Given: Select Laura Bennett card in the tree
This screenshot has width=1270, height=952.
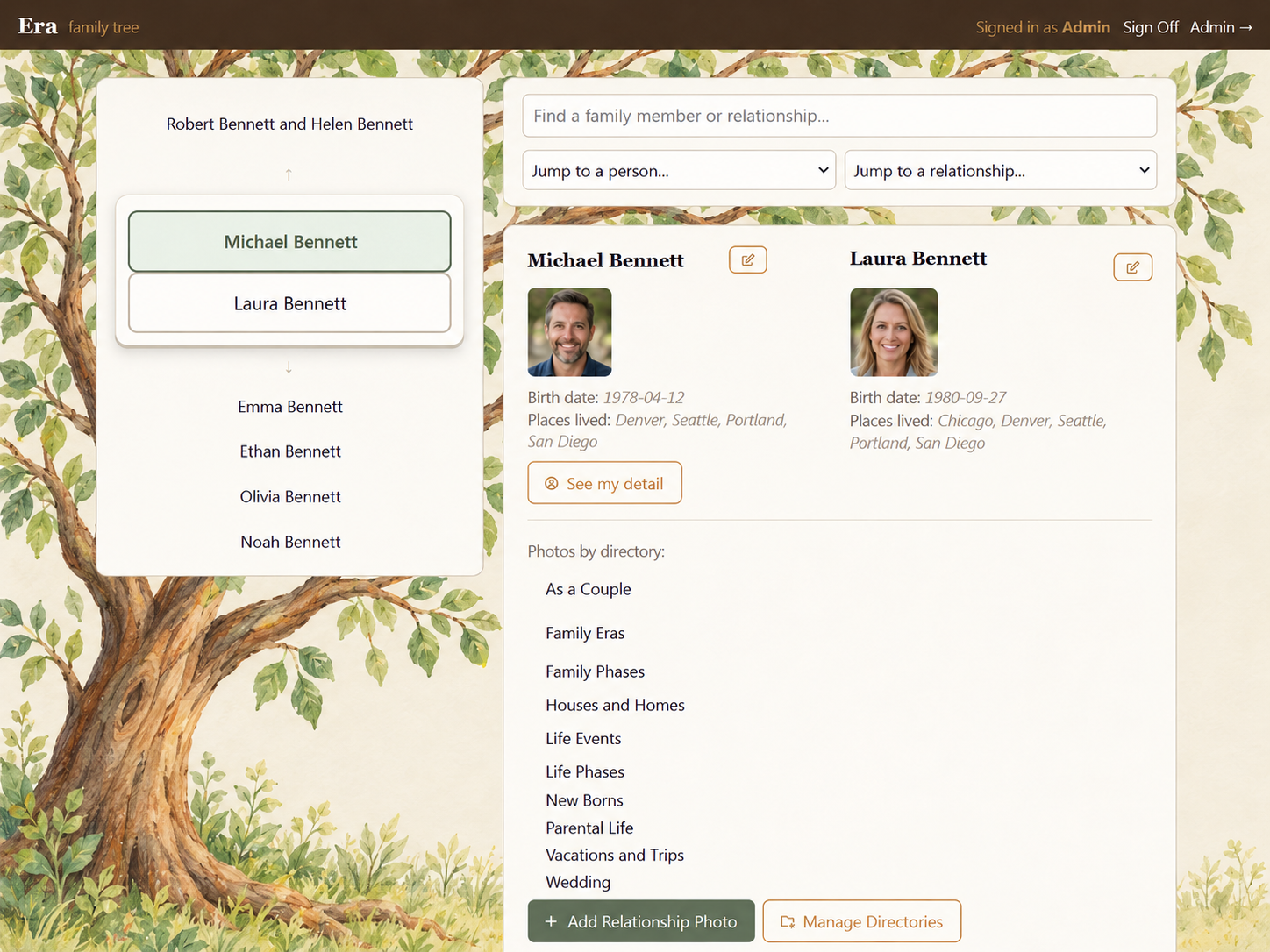Looking at the screenshot, I should pos(289,303).
